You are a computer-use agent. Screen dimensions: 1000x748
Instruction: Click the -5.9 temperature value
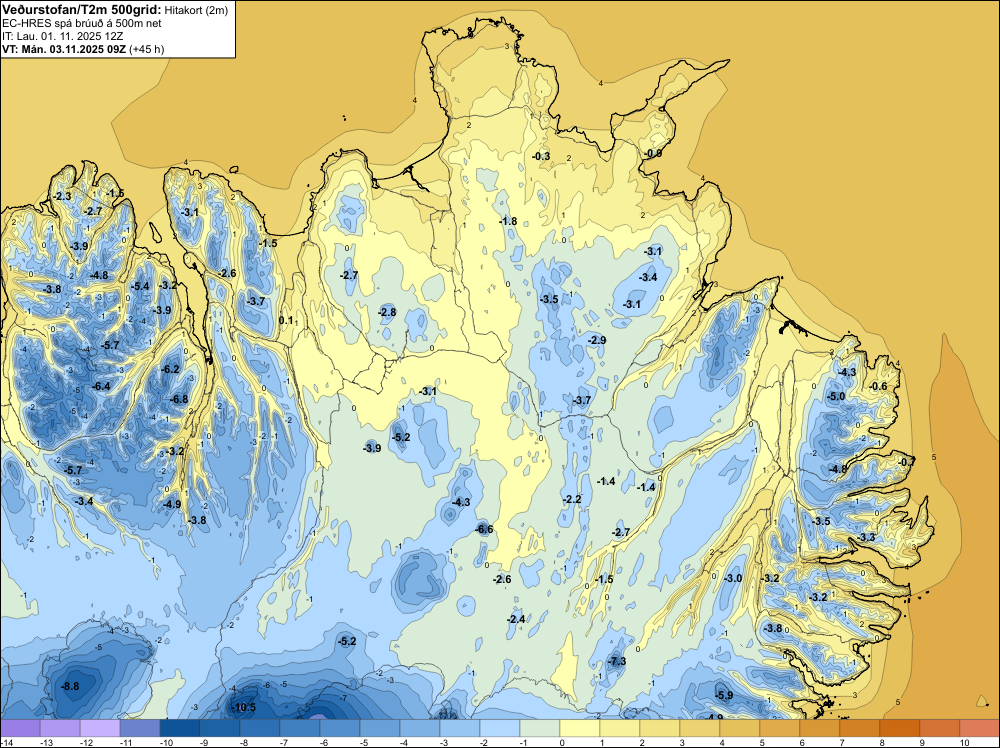(x=724, y=695)
